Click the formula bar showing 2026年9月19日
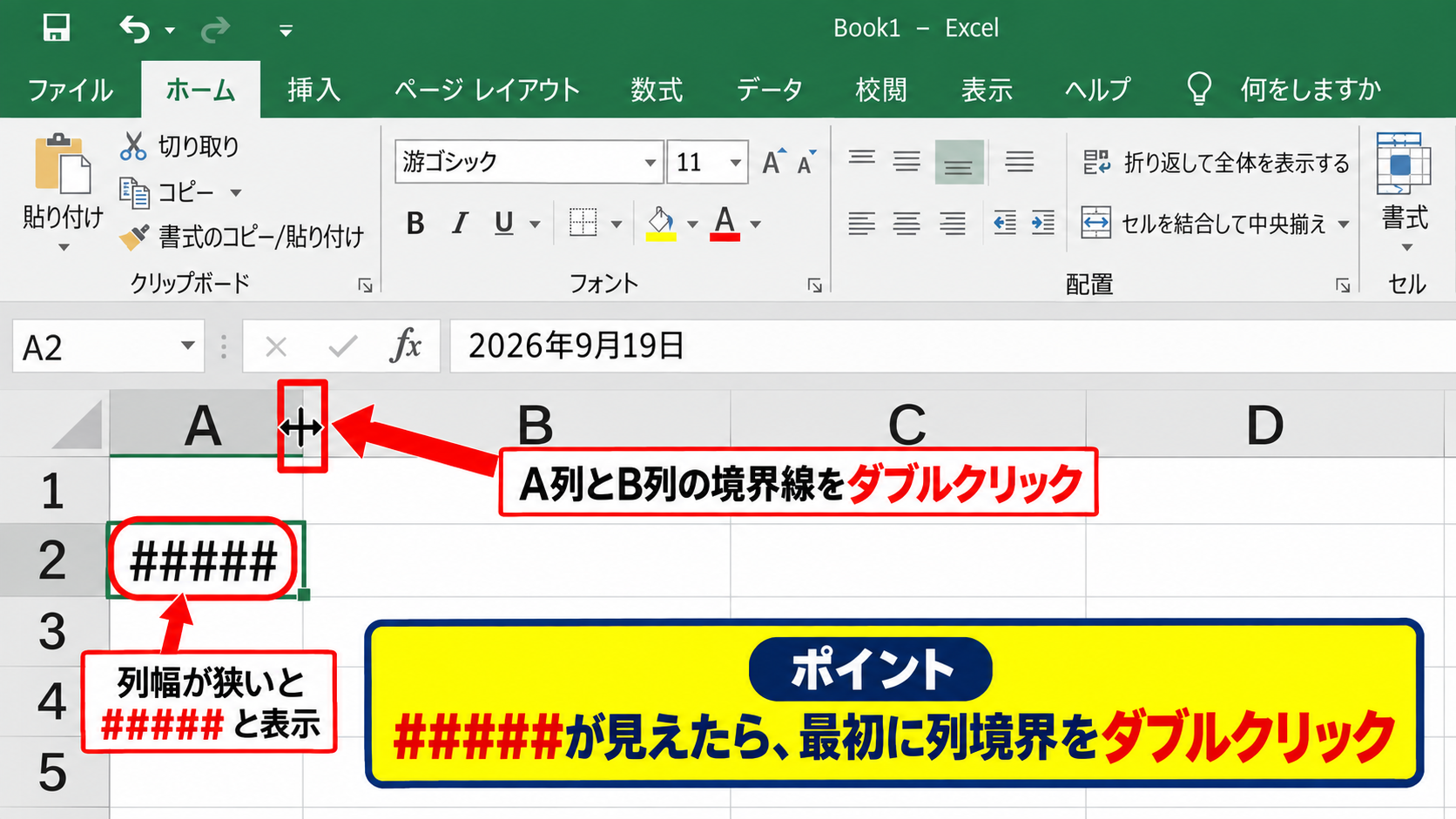The height and width of the screenshot is (819, 1456). click(x=953, y=346)
